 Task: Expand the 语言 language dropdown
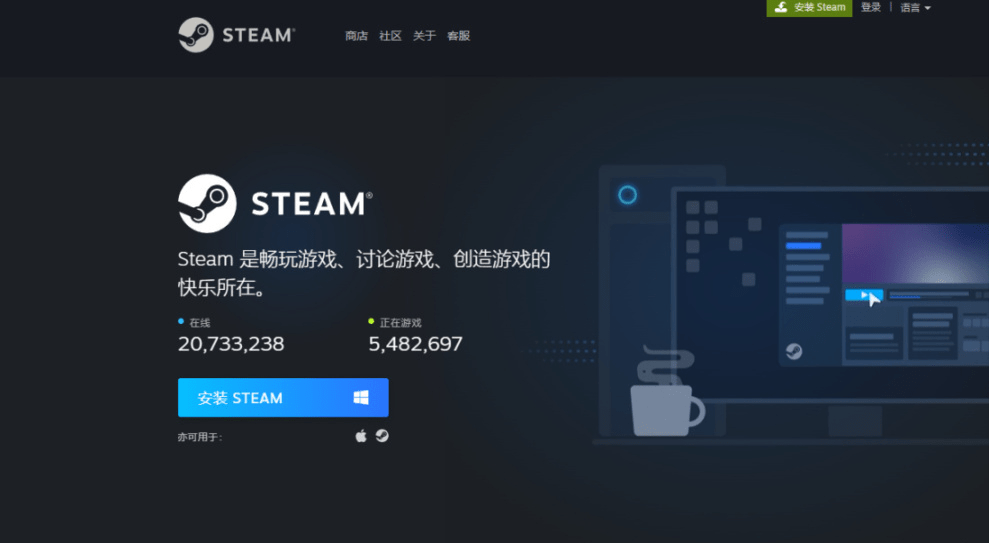[x=915, y=8]
